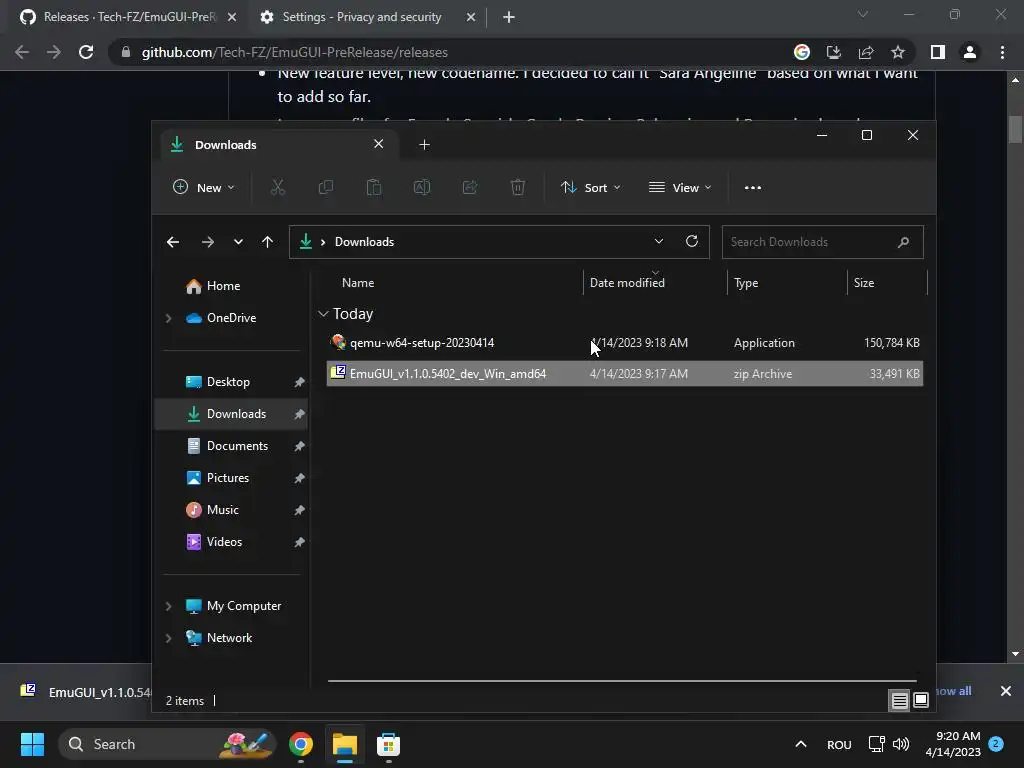This screenshot has height=768, width=1024.
Task: Show hidden system tray icons
Action: coord(801,744)
